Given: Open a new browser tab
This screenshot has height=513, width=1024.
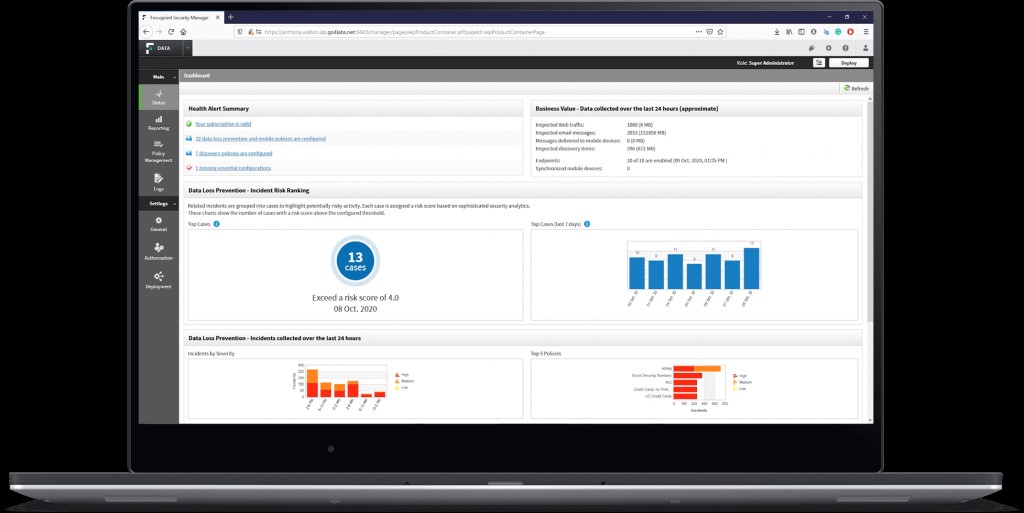Looking at the screenshot, I should tap(231, 17).
